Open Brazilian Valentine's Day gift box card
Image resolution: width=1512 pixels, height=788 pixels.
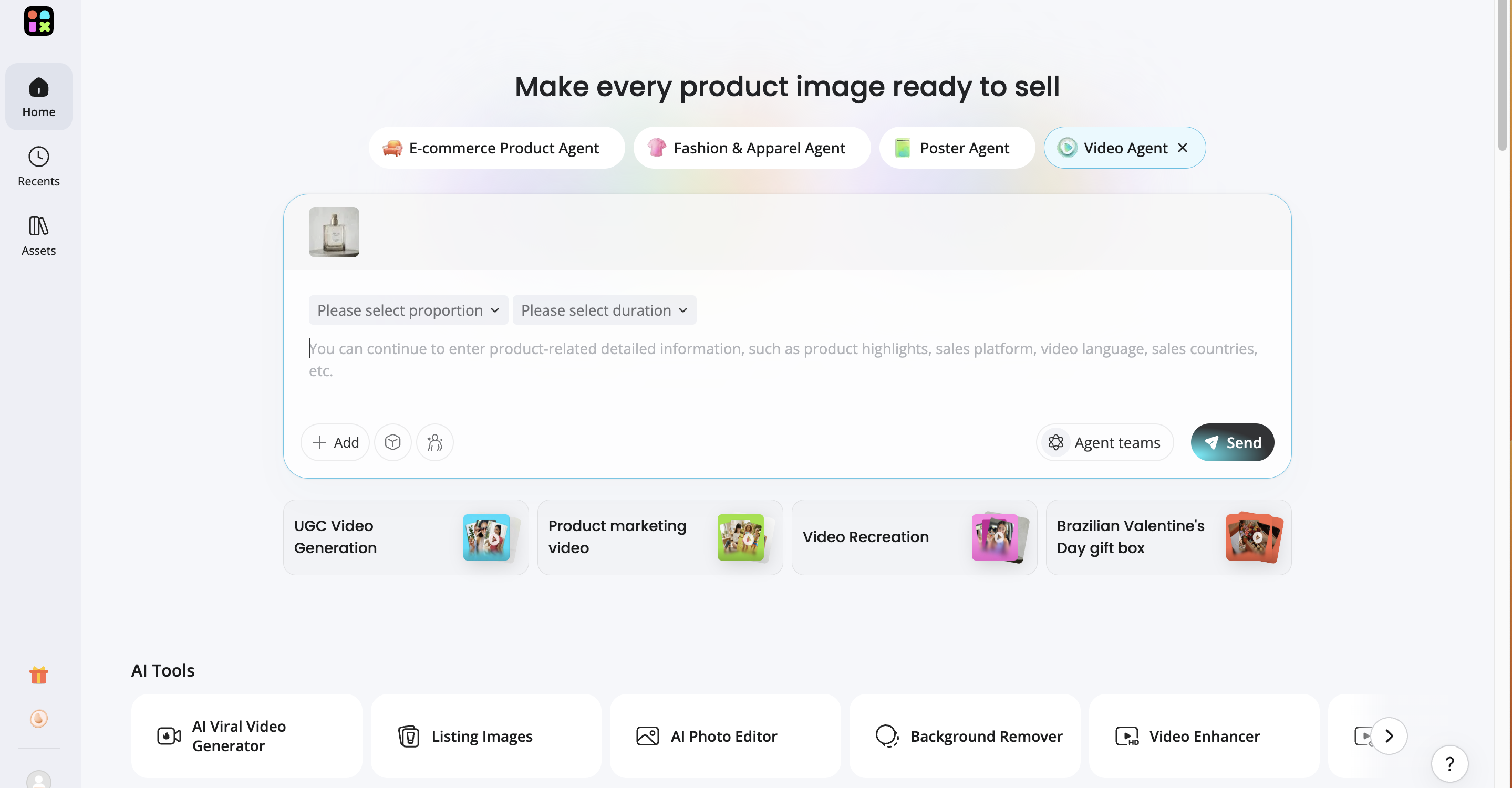click(x=1168, y=537)
